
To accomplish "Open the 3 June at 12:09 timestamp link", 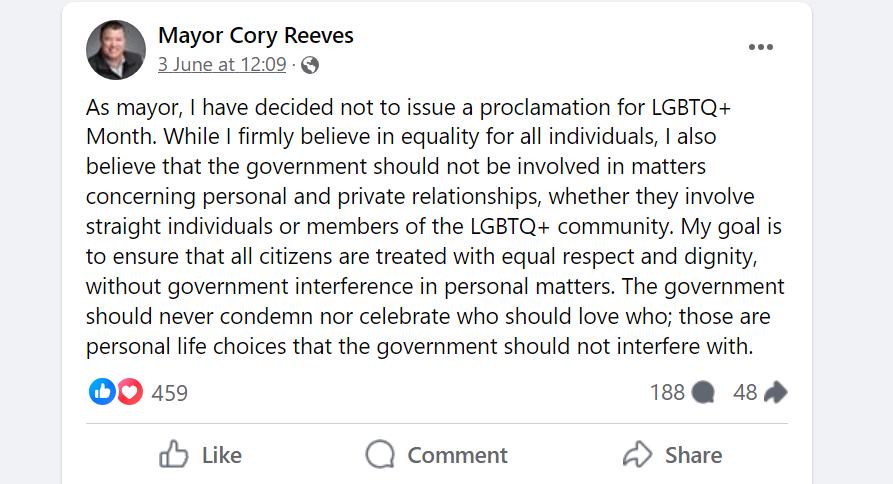I will pyautogui.click(x=222, y=64).
